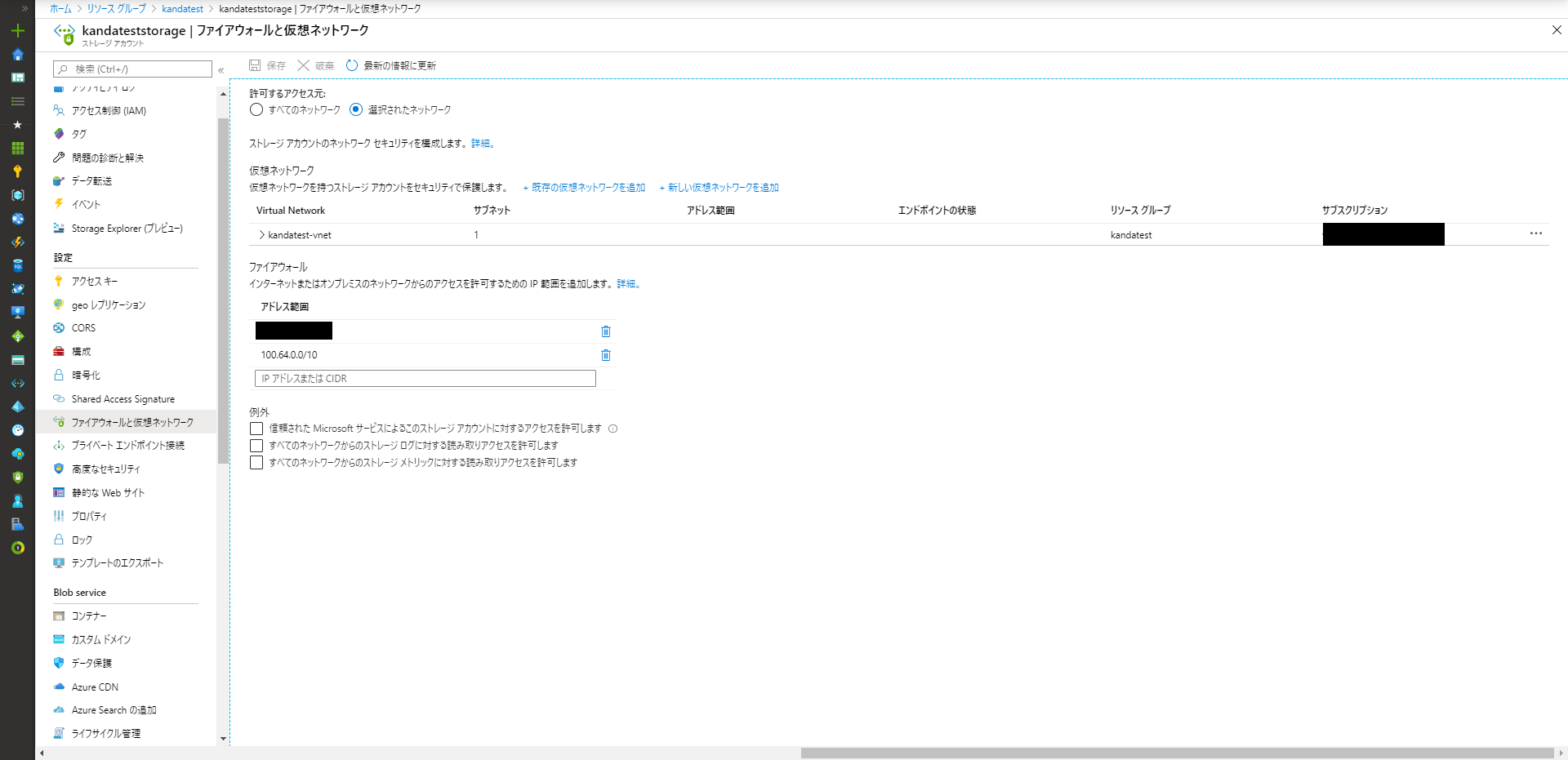Open the CORS settings menu item
Viewport: 1568px width, 760px height.
[x=83, y=328]
